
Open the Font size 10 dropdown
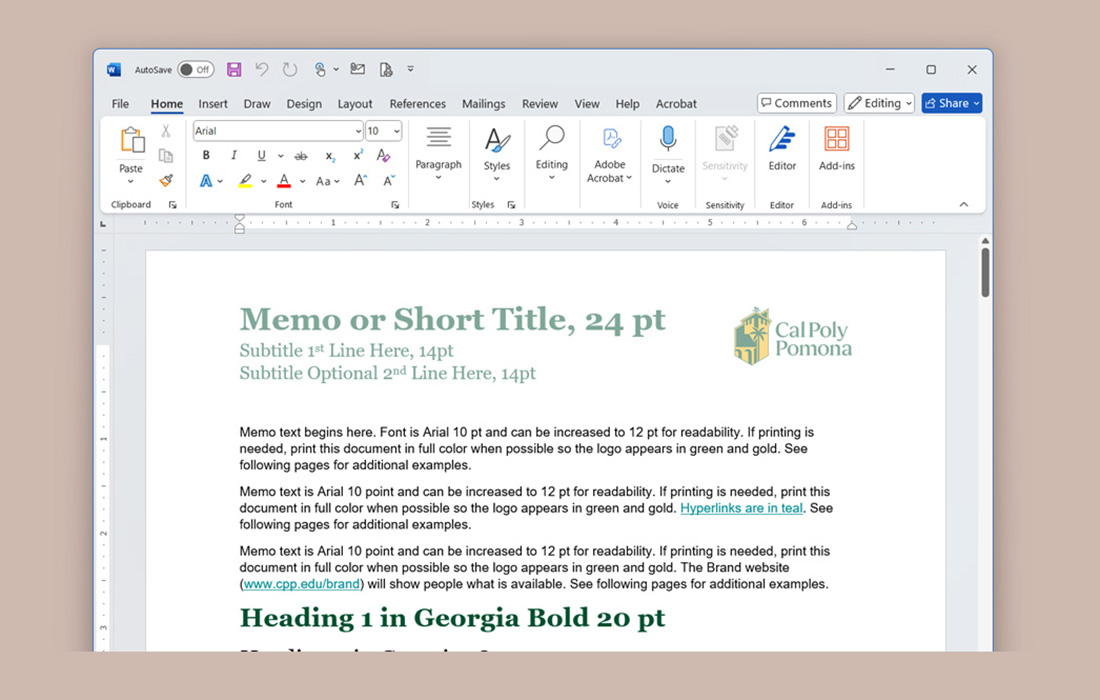[x=396, y=131]
